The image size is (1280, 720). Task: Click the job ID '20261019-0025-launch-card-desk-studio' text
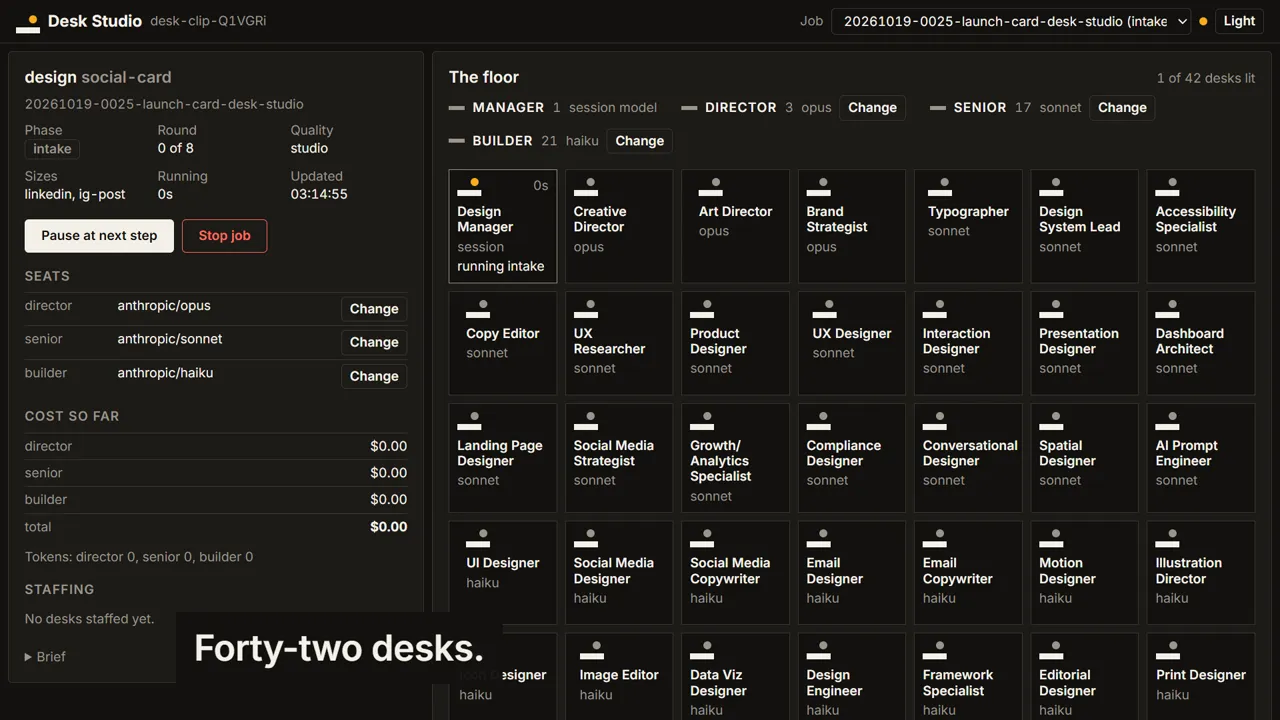point(164,104)
